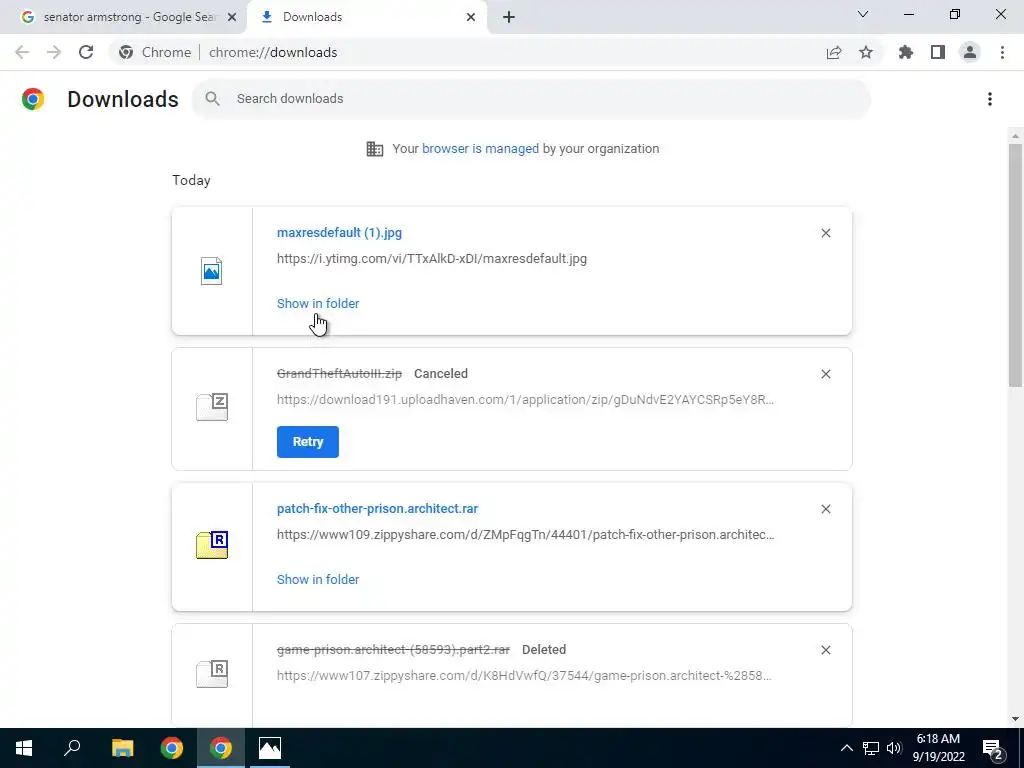Open Windows taskbar search
The image size is (1024, 768).
coord(72,748)
